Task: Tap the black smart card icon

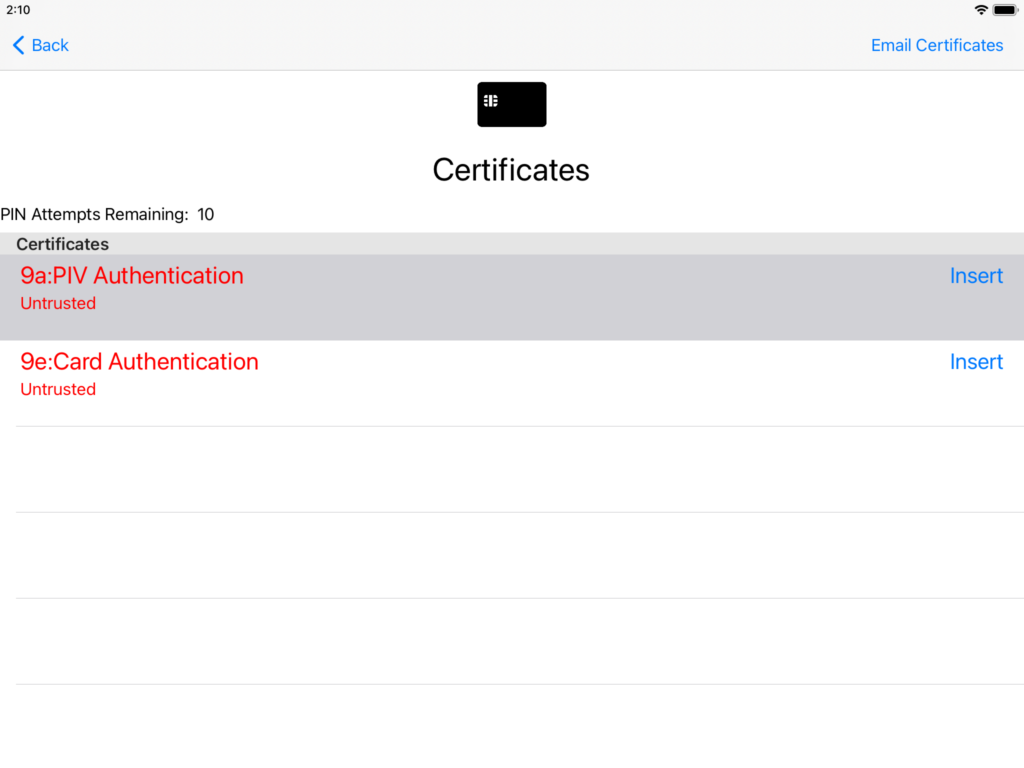Action: [x=511, y=104]
